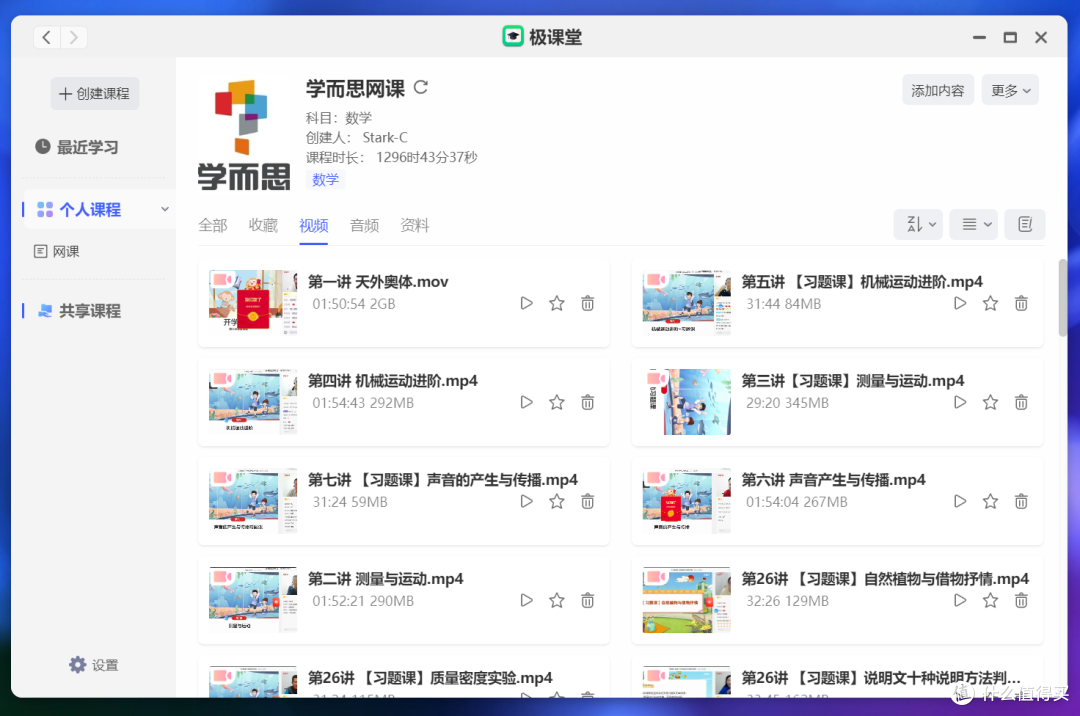Star 第26讲 自然植物与借物抒情 video

990,600
